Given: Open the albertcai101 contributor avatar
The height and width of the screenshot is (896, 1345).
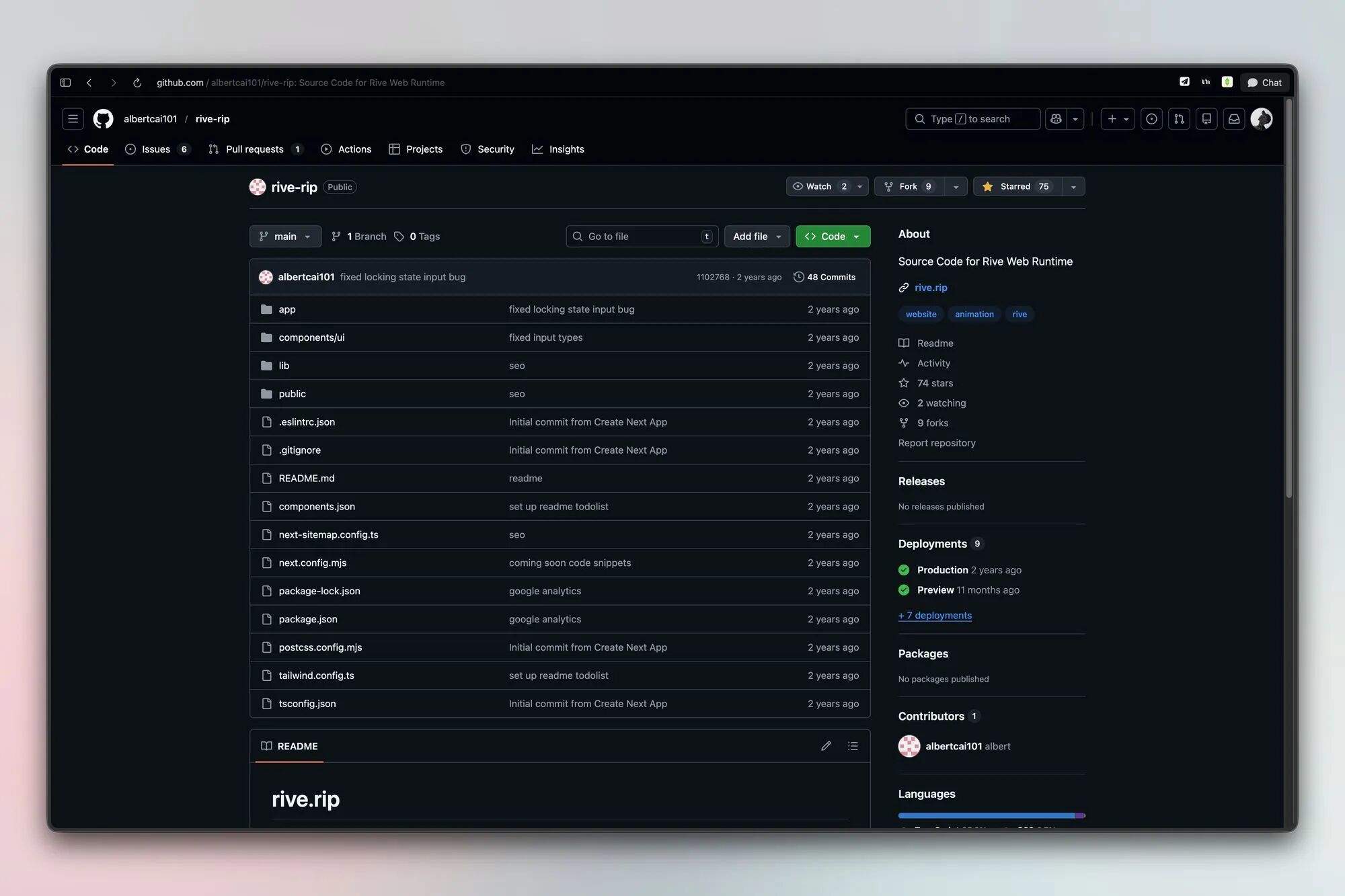Looking at the screenshot, I should [909, 746].
